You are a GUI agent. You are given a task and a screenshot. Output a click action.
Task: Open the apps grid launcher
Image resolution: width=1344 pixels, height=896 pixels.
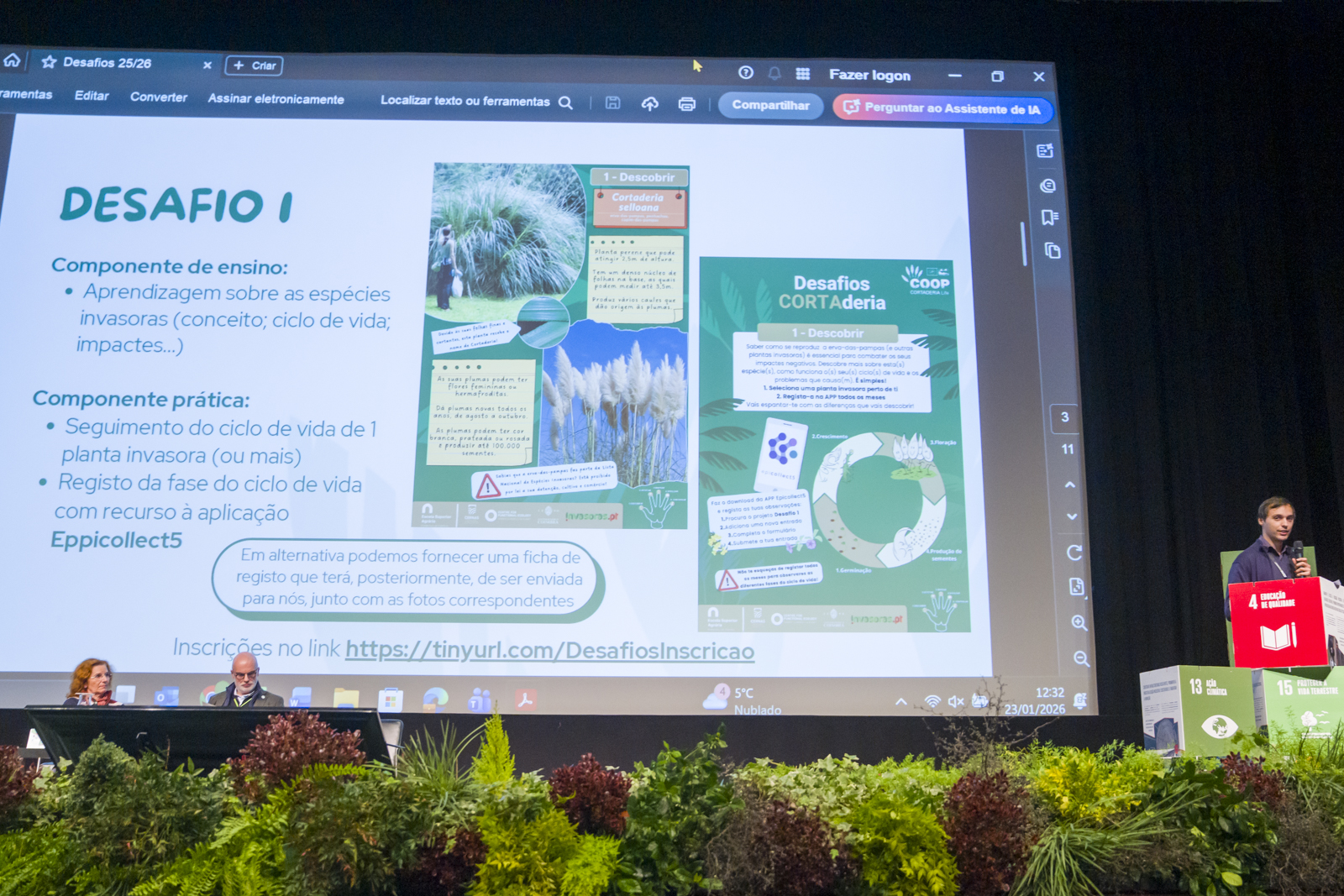click(803, 74)
